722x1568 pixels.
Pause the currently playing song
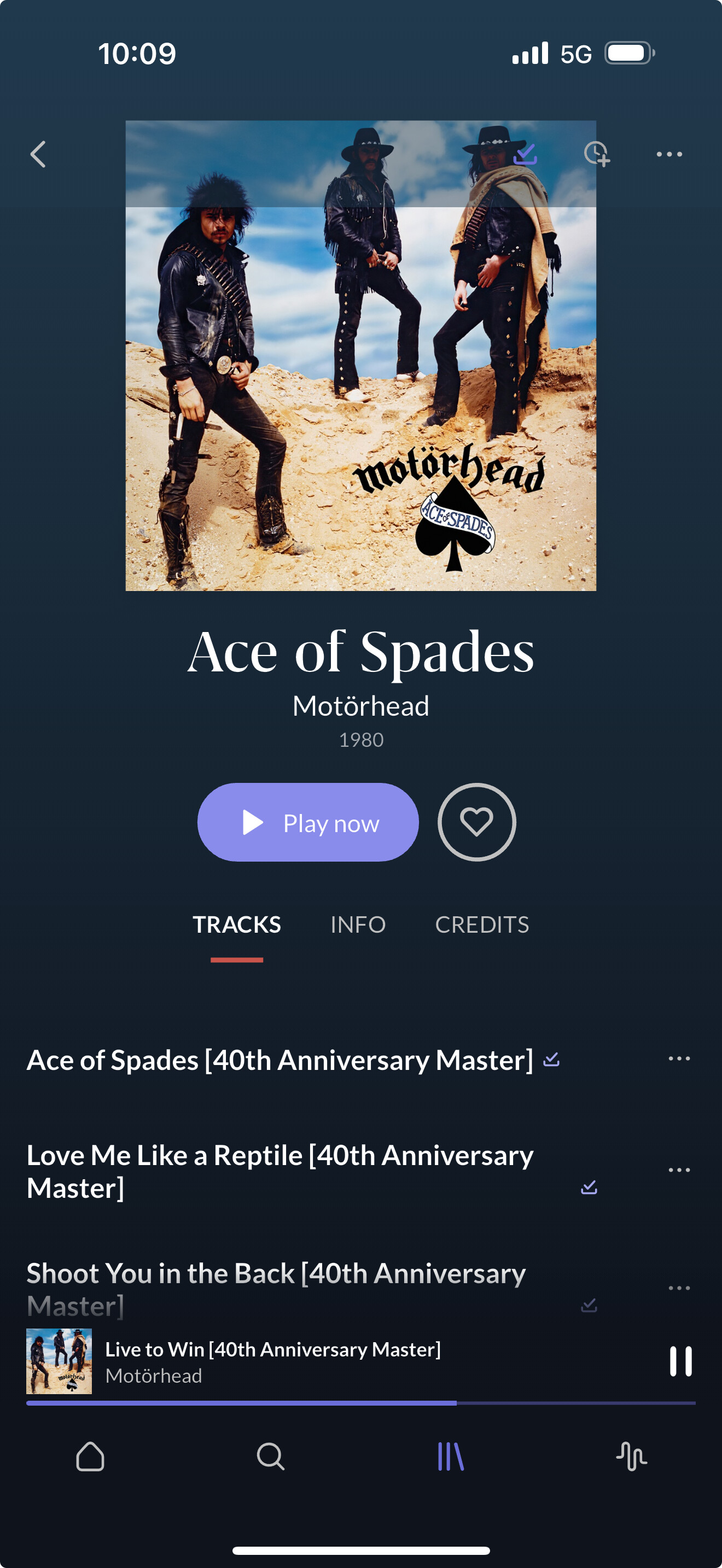(x=680, y=1361)
